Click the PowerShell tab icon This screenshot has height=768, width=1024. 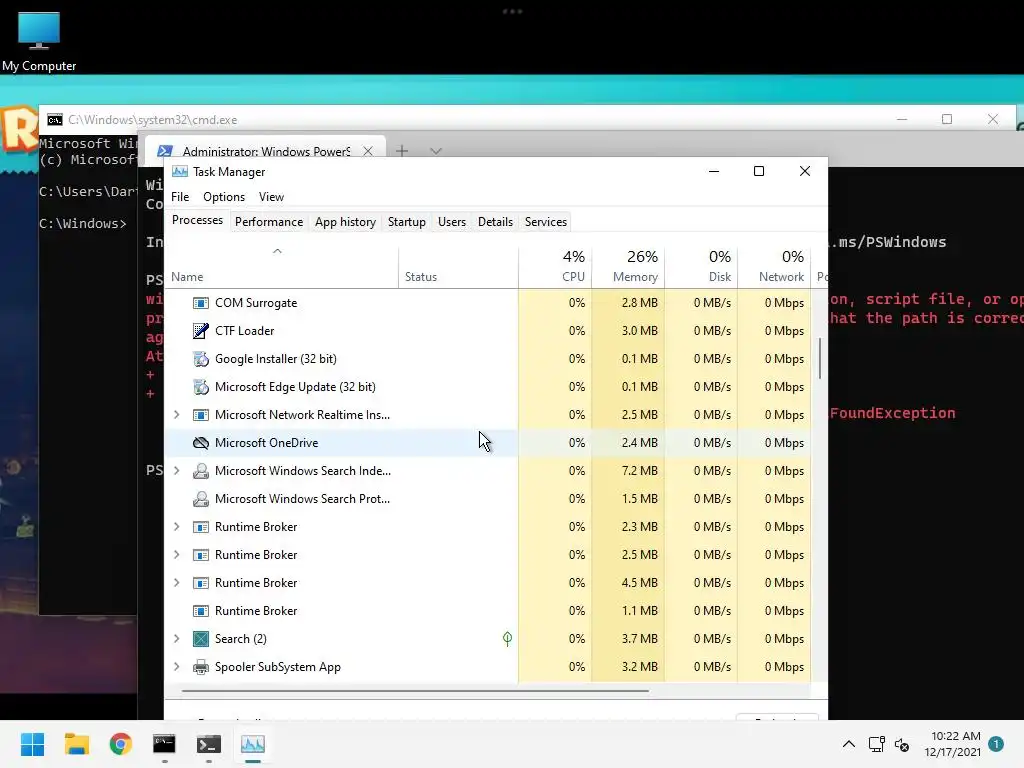tap(165, 152)
